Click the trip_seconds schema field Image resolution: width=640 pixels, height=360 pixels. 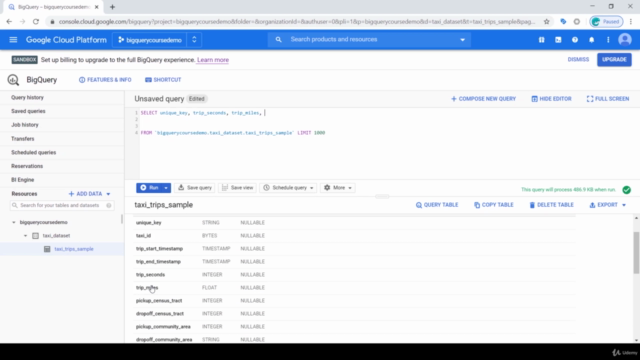(x=150, y=275)
